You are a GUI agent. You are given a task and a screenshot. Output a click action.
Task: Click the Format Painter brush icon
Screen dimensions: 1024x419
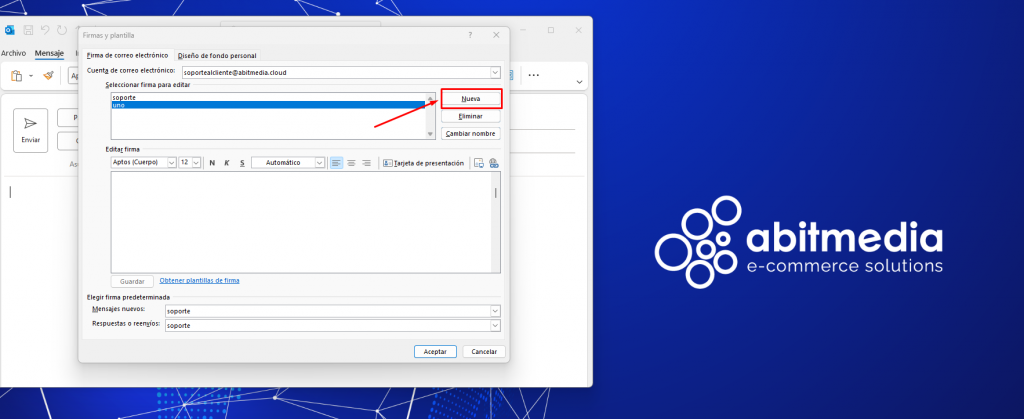click(x=47, y=75)
